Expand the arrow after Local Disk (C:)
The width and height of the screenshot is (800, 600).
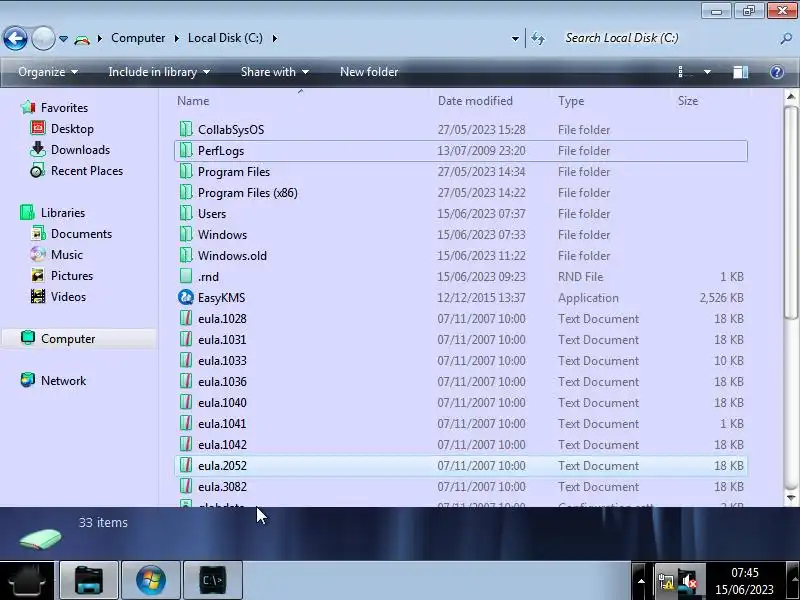point(275,38)
